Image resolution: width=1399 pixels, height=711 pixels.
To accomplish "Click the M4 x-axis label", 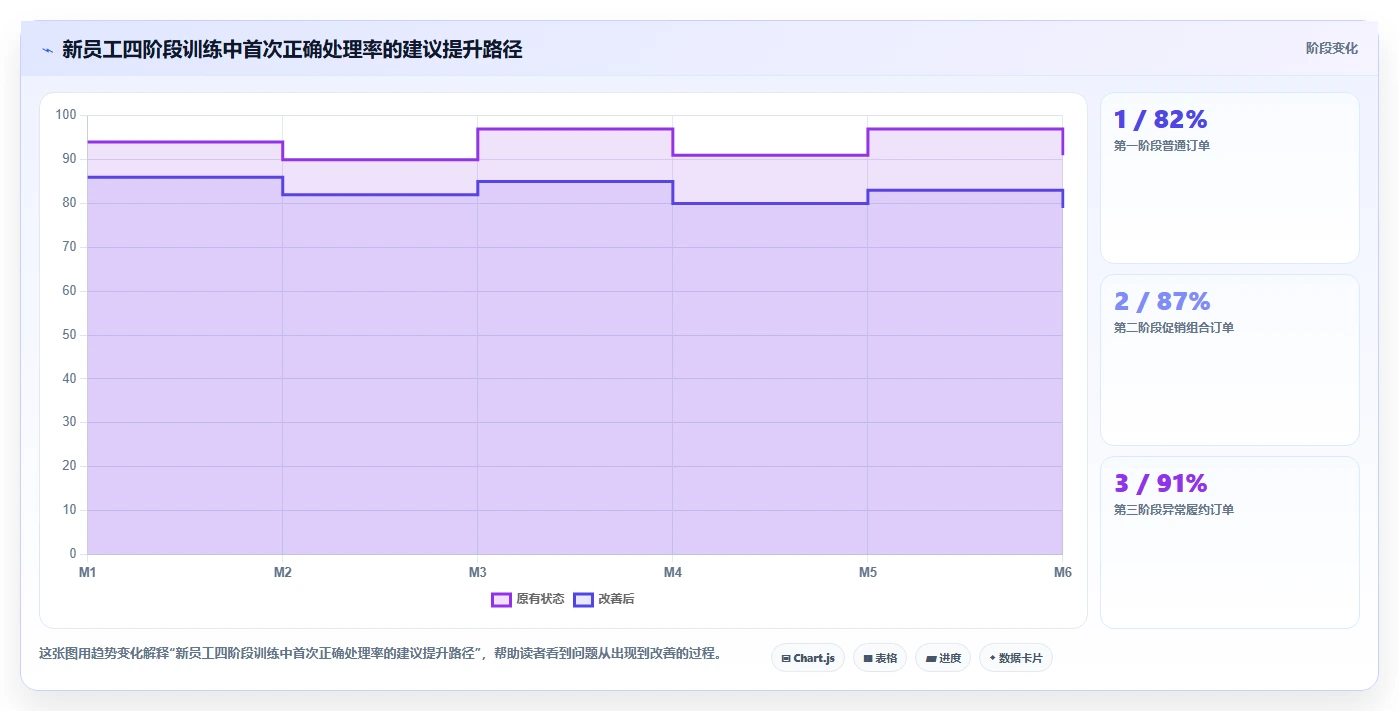I will 673,573.
